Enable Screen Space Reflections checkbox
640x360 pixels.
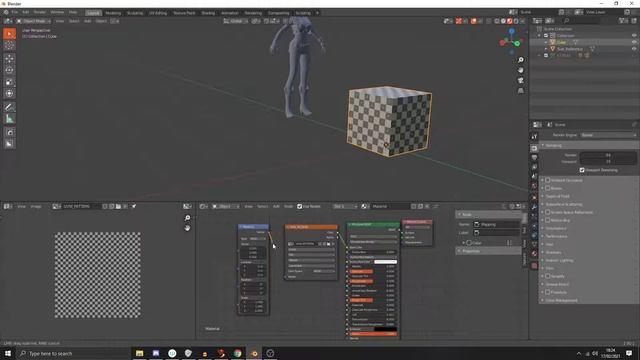click(x=548, y=212)
